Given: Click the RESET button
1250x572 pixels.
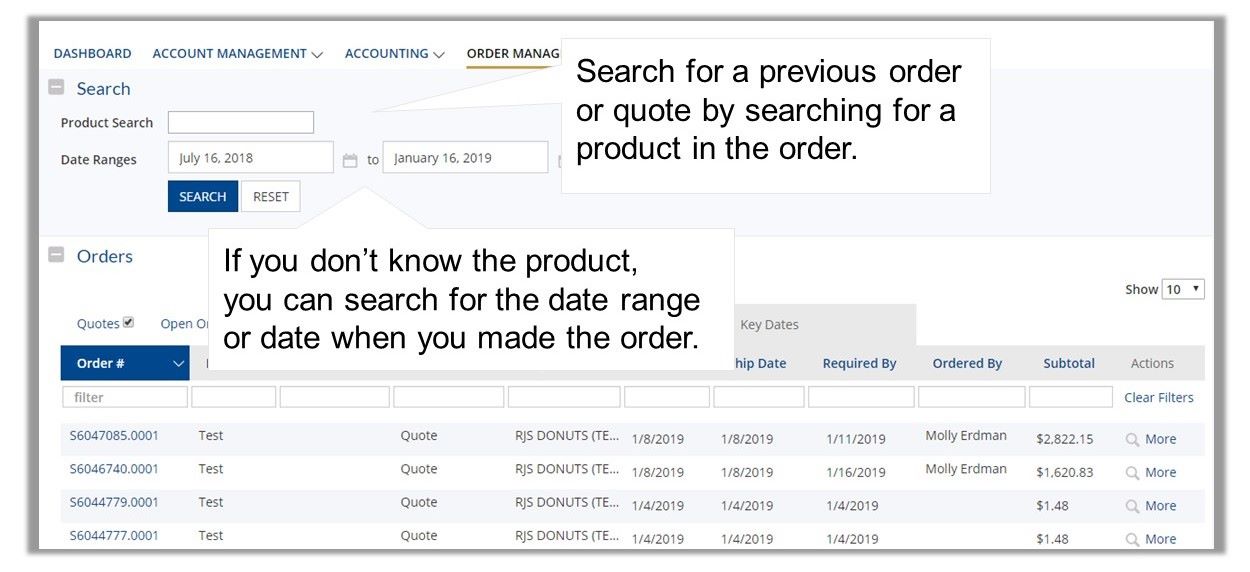Looking at the screenshot, I should (x=270, y=197).
